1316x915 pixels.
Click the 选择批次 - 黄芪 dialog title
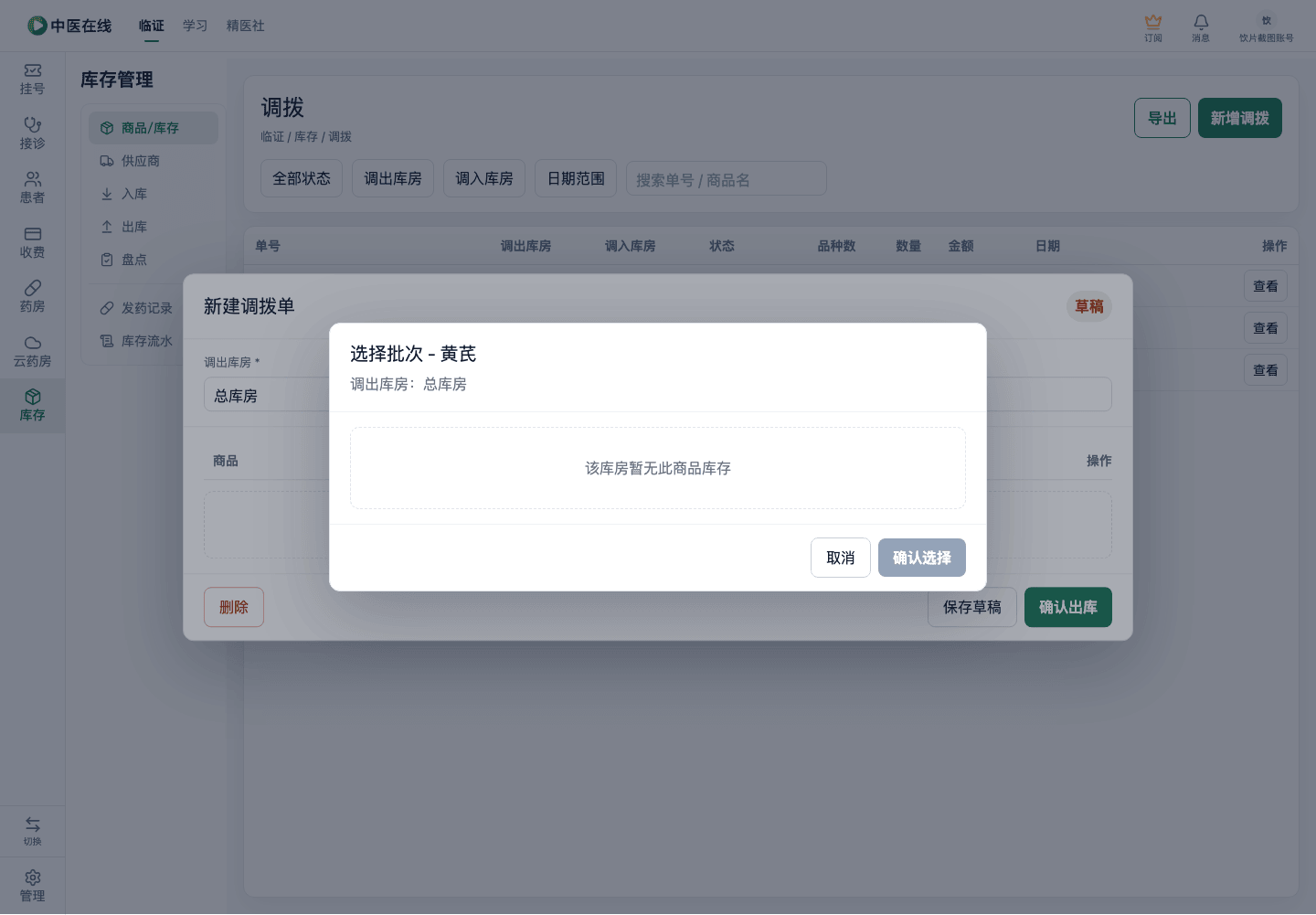pos(413,354)
